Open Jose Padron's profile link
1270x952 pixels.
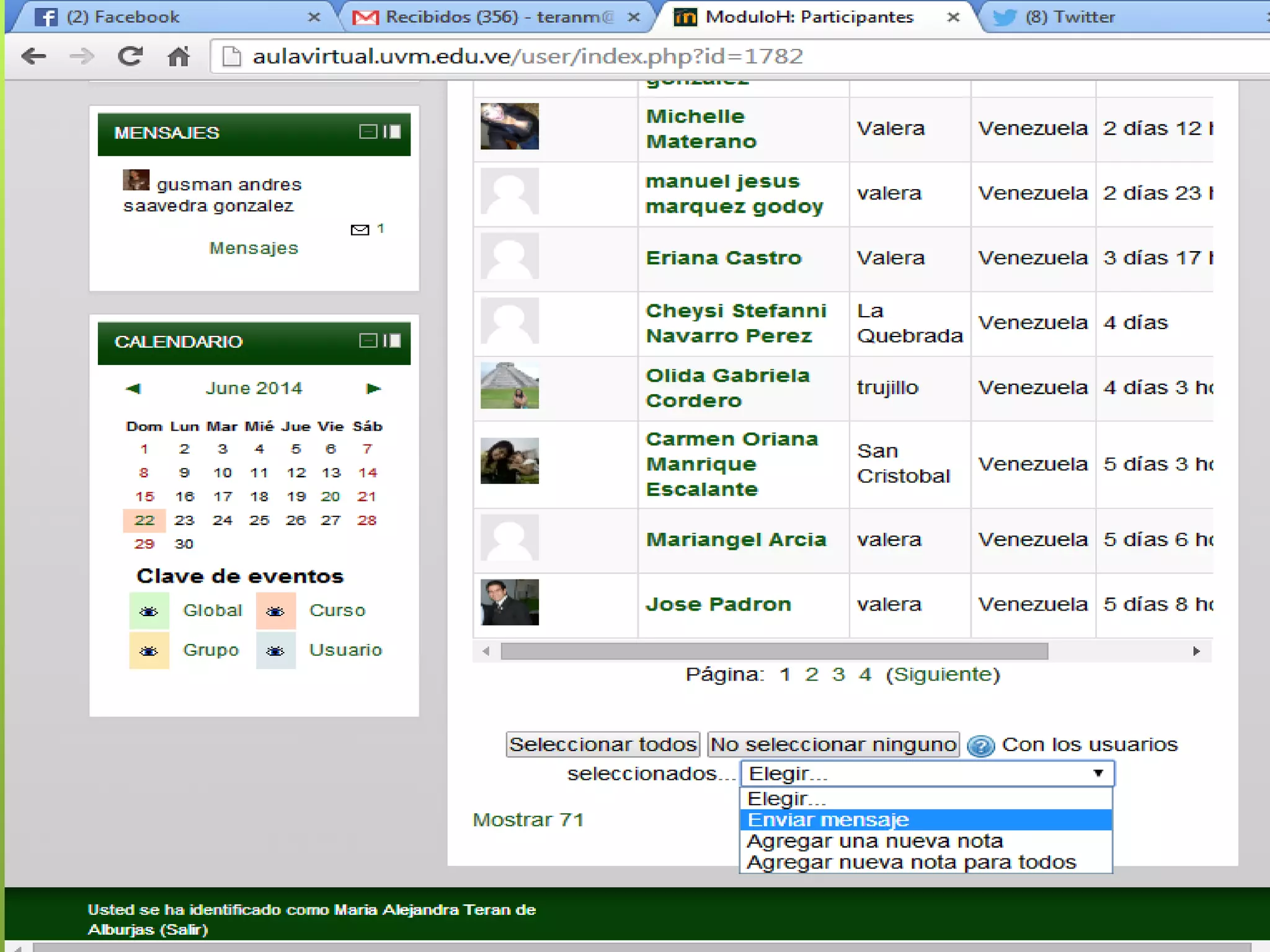click(x=718, y=604)
